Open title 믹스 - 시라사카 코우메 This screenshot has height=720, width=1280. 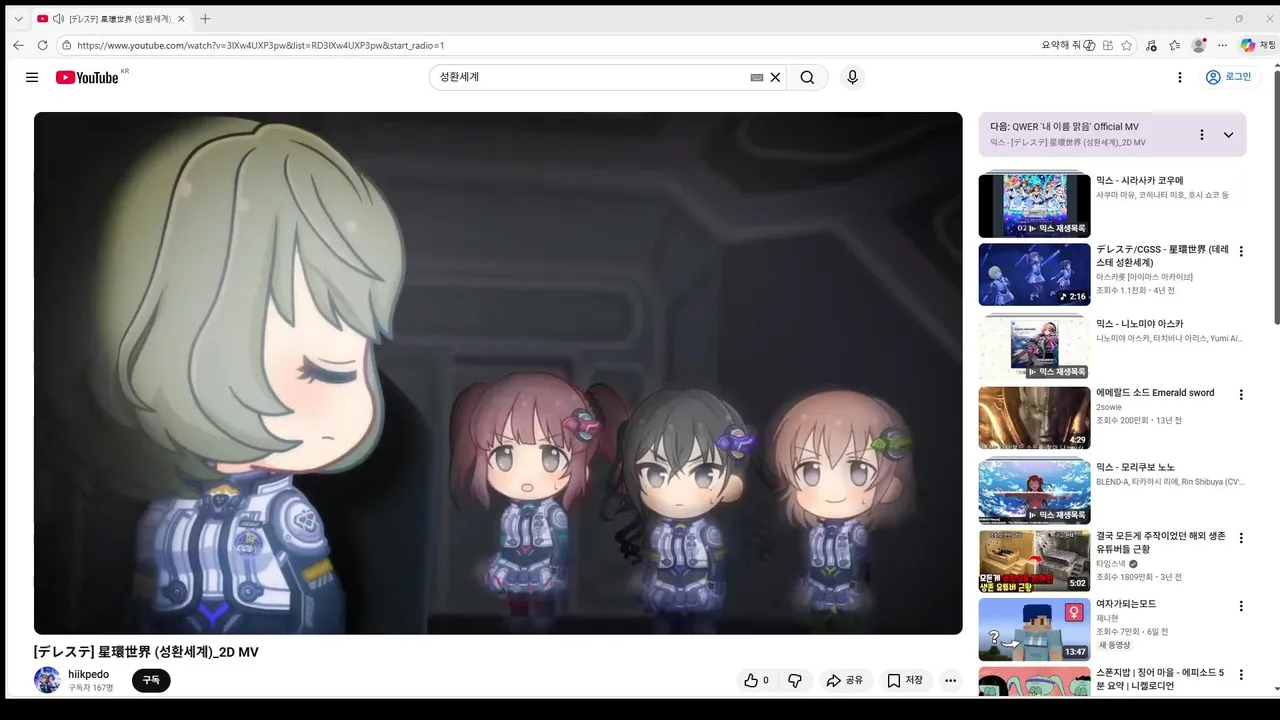(1139, 181)
